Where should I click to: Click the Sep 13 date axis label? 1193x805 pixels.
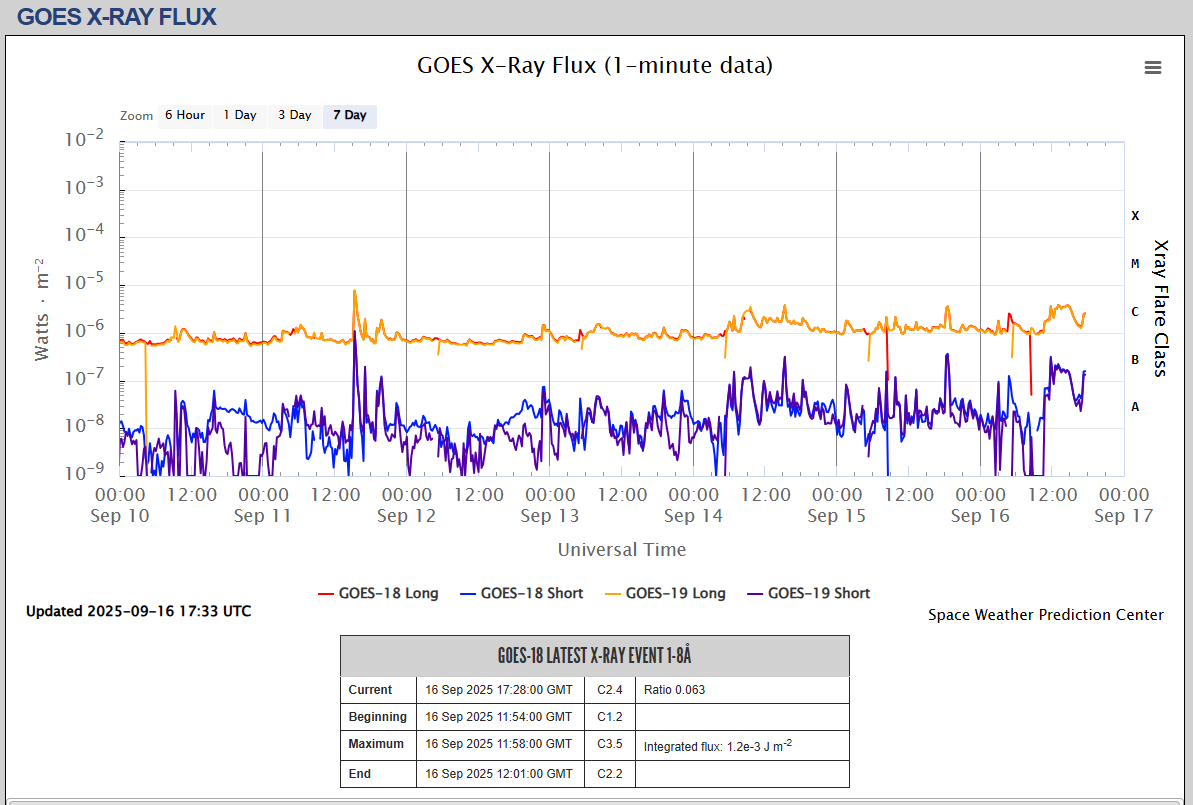(549, 516)
